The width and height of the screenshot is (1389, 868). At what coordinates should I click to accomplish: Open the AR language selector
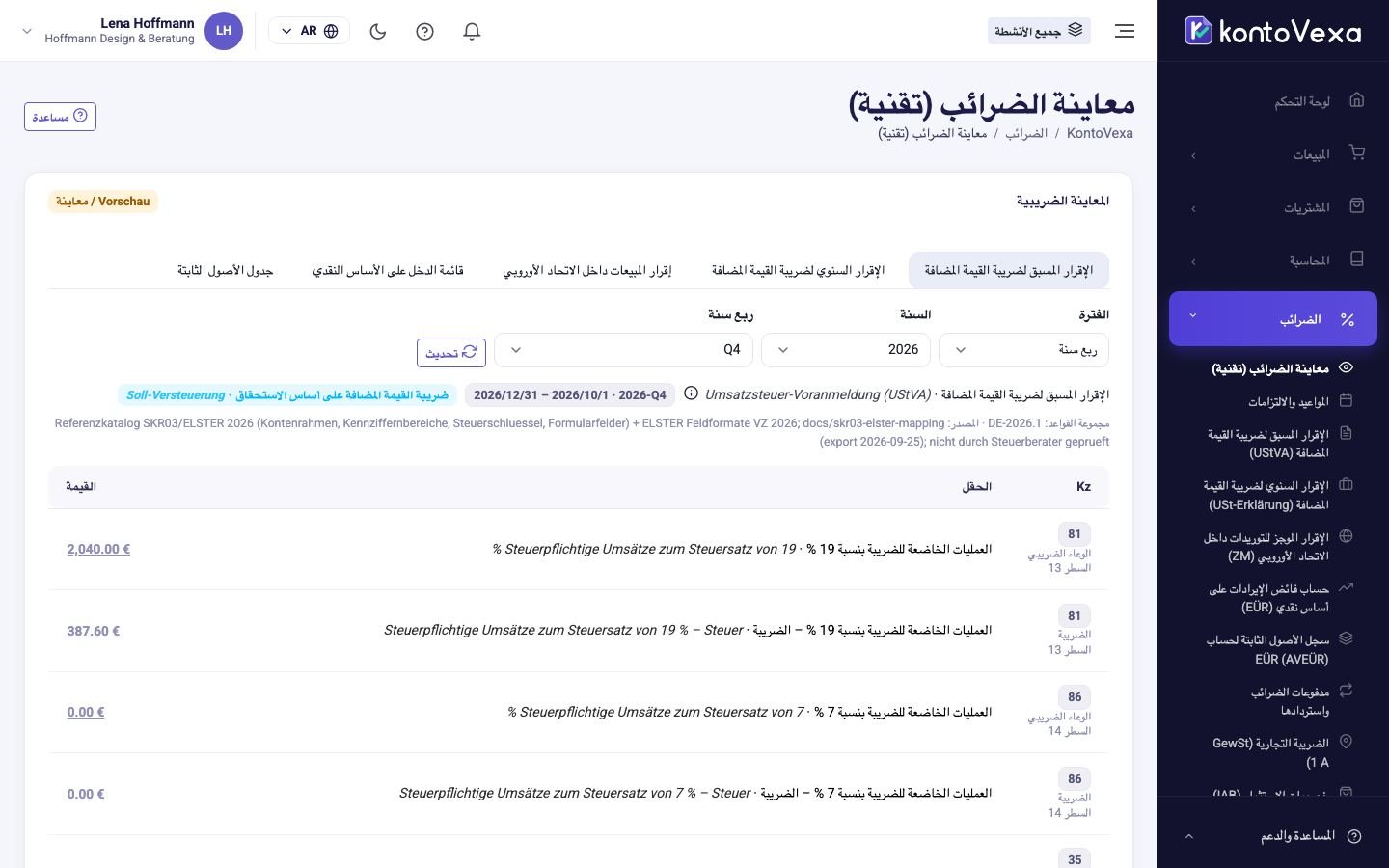309,31
